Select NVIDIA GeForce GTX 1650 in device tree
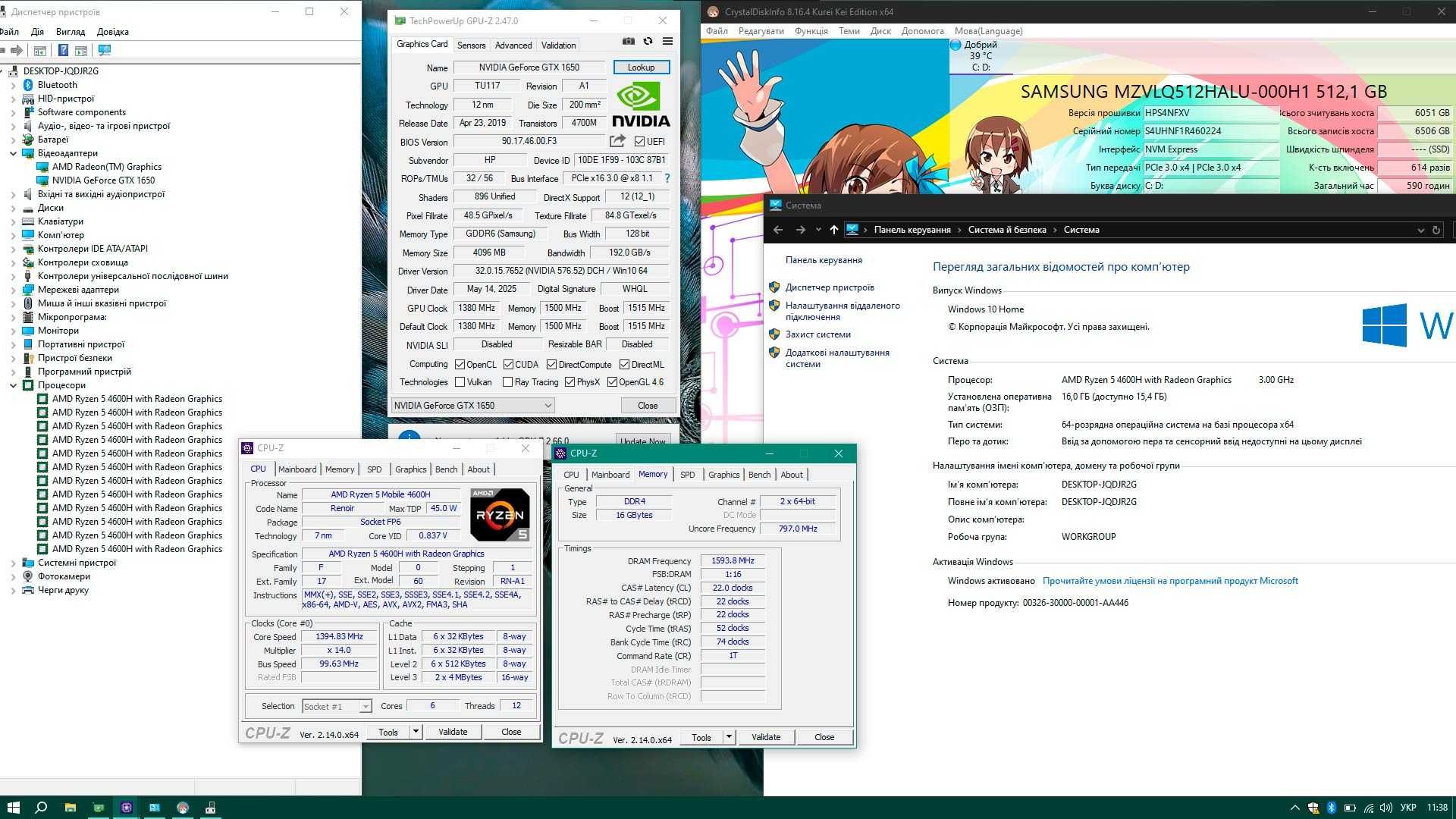Viewport: 1456px width, 819px height. coord(103,180)
